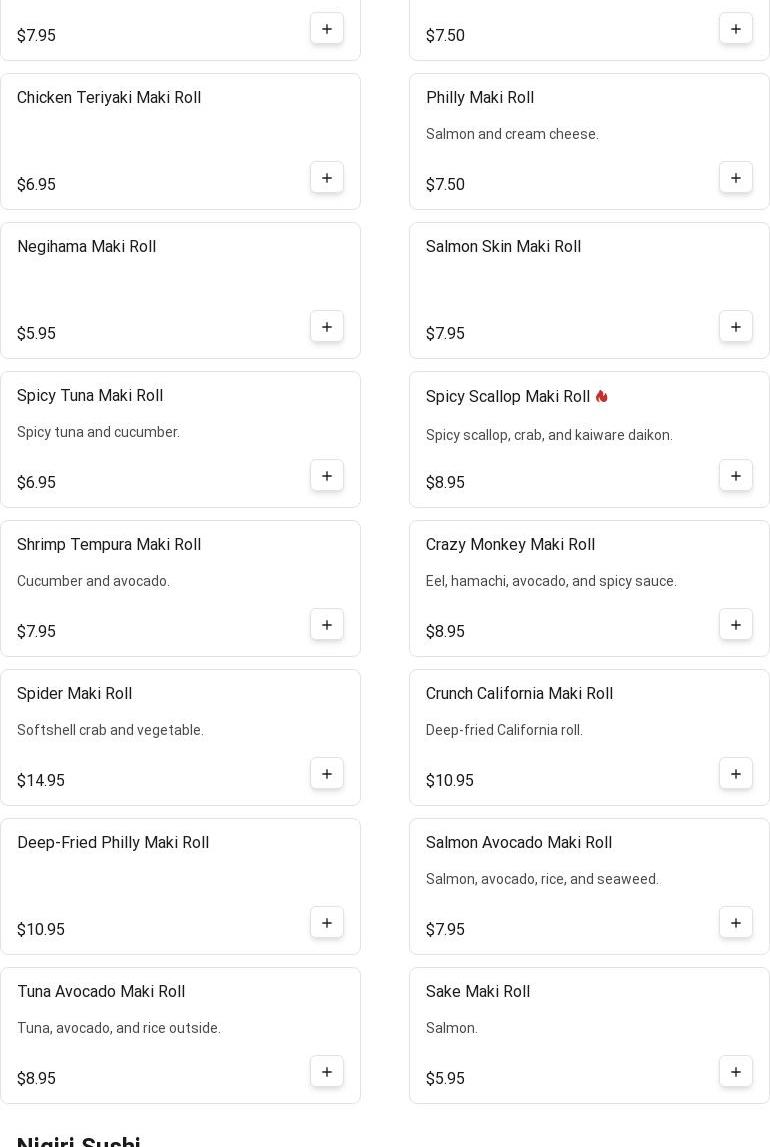Add Philly Maki Roll with plus button
770x1147 pixels.
coord(736,178)
